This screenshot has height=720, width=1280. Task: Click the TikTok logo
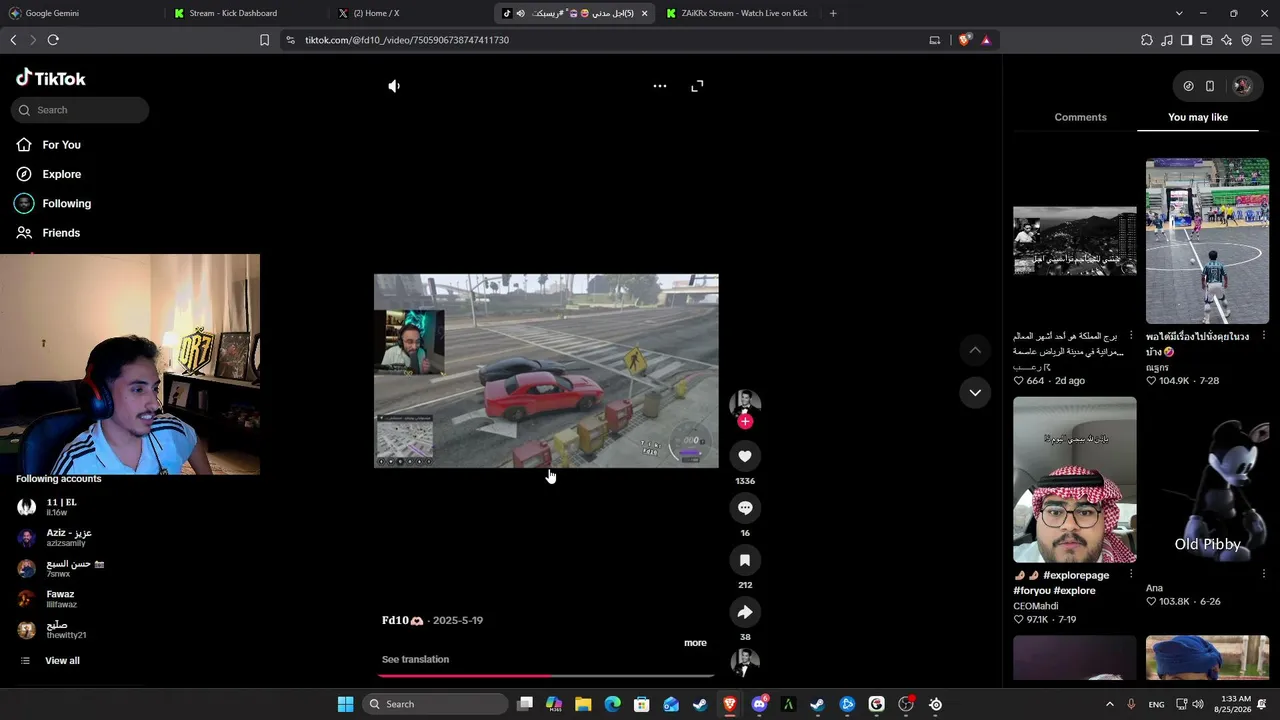[51, 78]
